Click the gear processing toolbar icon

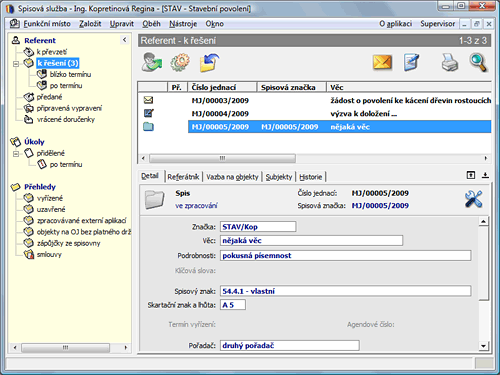pyautogui.click(x=180, y=62)
